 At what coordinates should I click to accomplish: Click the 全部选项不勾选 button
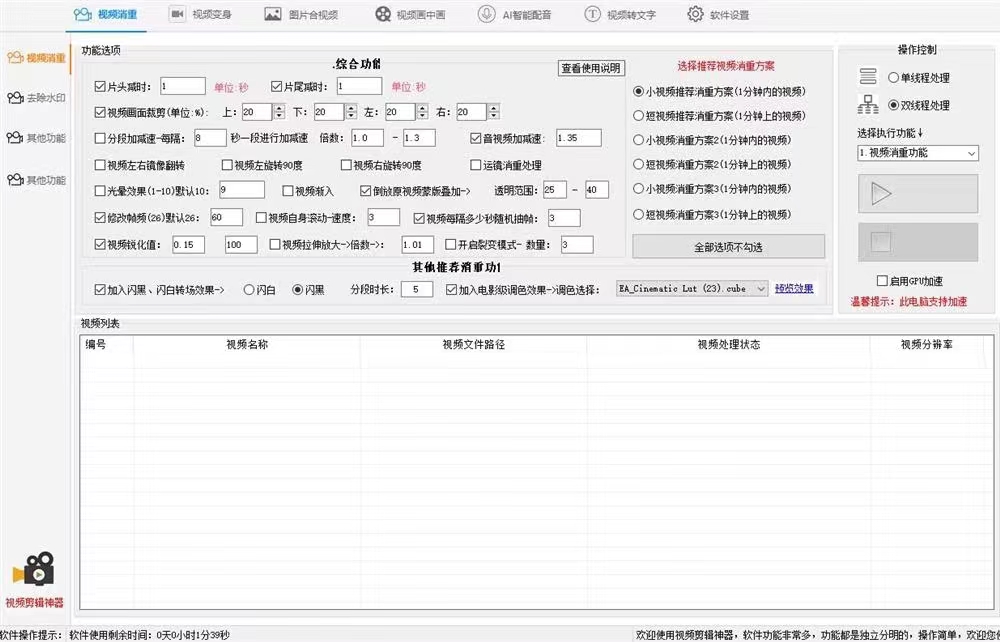[728, 246]
